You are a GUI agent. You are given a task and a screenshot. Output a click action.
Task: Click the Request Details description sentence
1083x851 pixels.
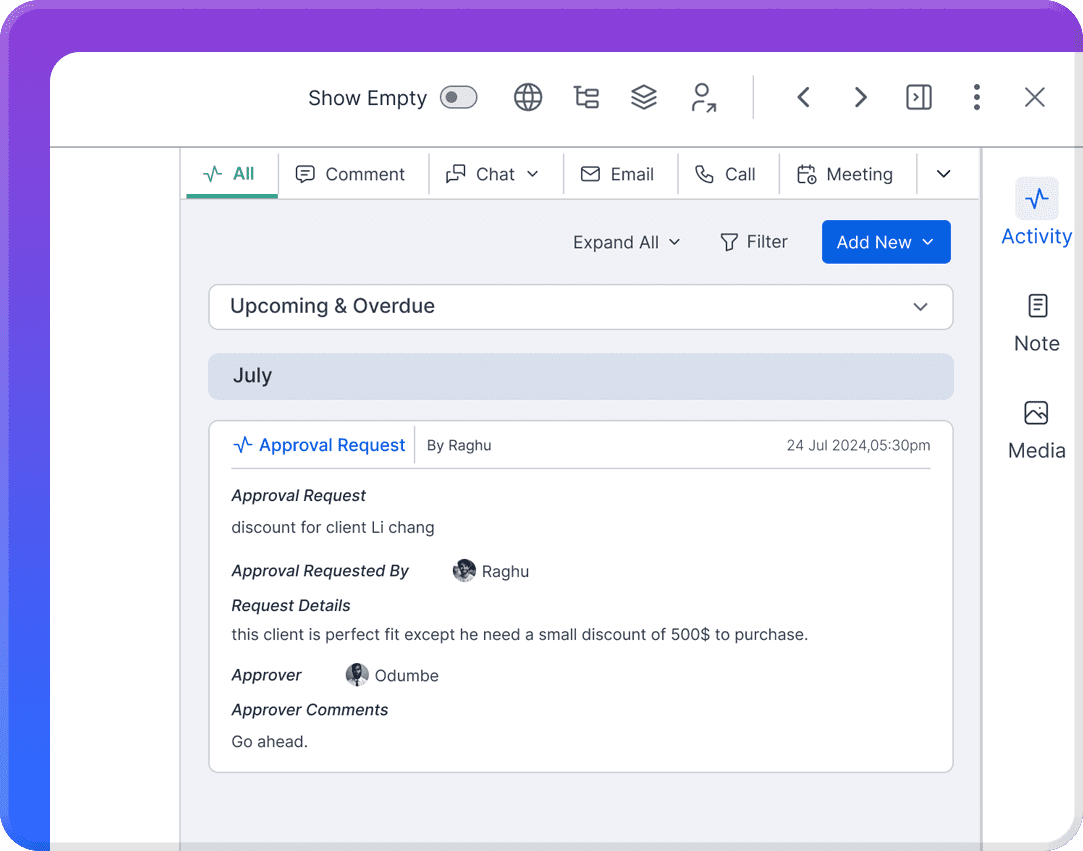coord(519,635)
